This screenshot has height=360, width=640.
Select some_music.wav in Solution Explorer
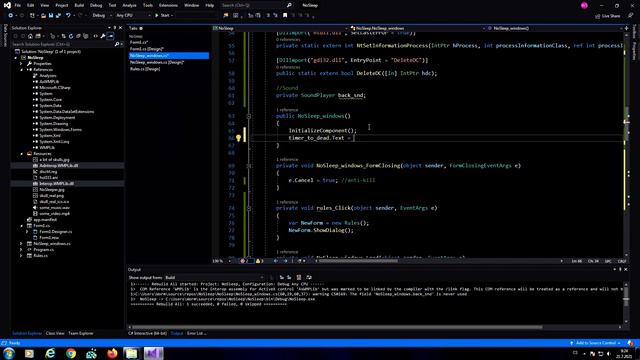click(x=54, y=208)
